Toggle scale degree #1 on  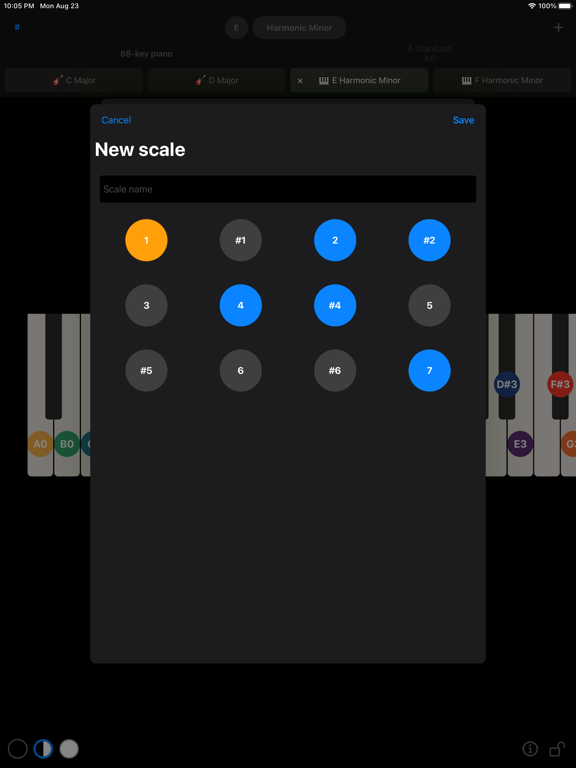[240, 240]
